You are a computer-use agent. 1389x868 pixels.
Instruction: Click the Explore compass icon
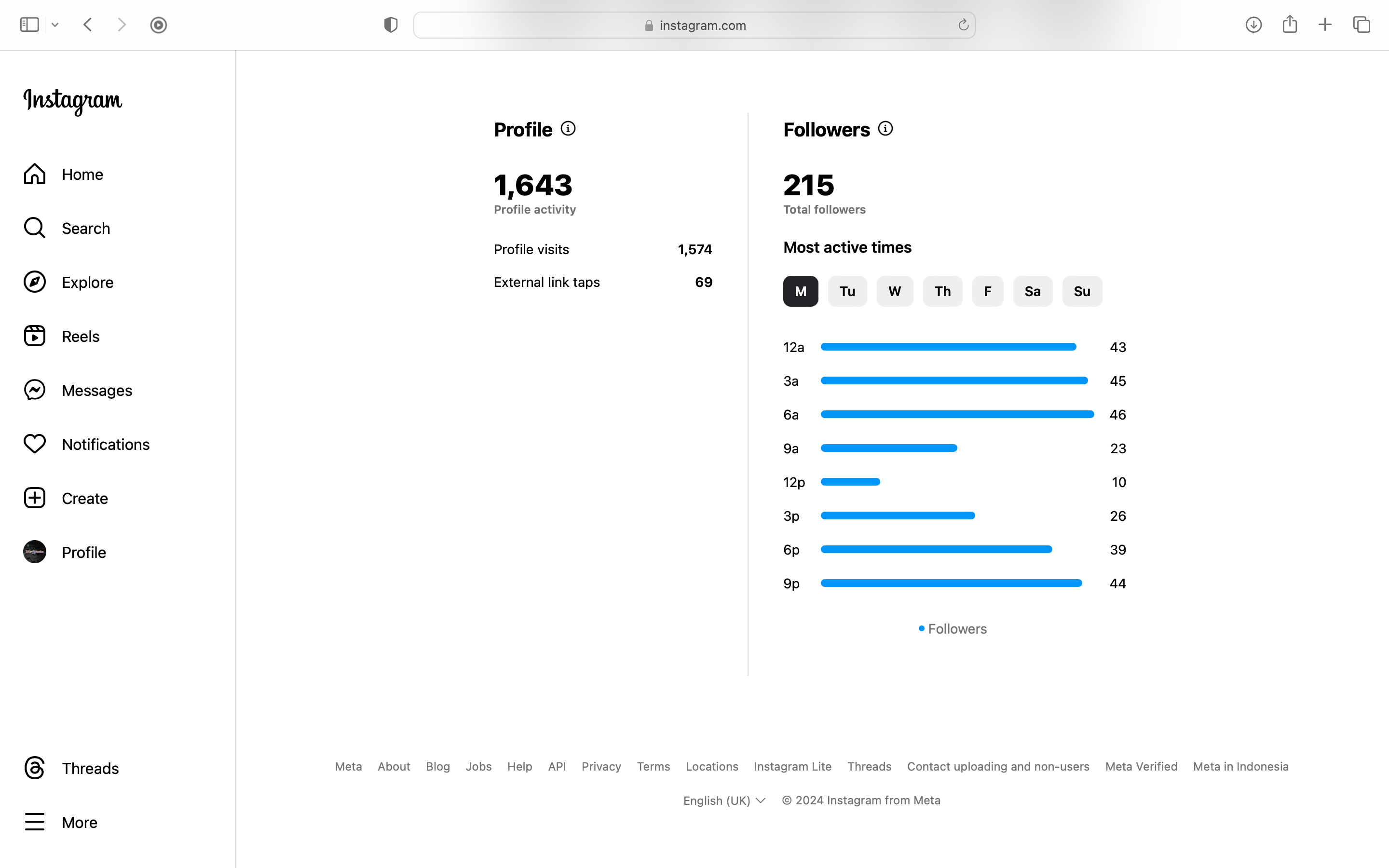34,282
